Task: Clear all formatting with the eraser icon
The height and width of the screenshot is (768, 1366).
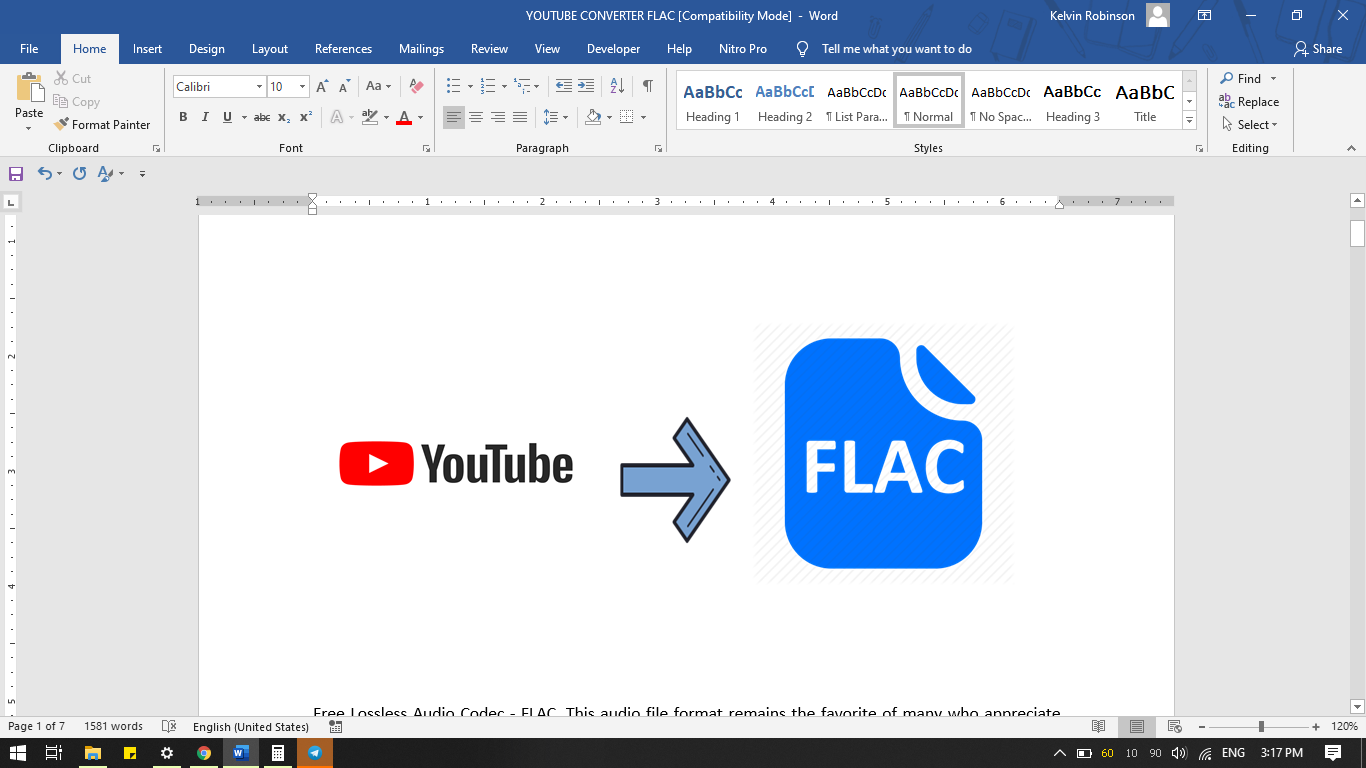Action: (417, 87)
